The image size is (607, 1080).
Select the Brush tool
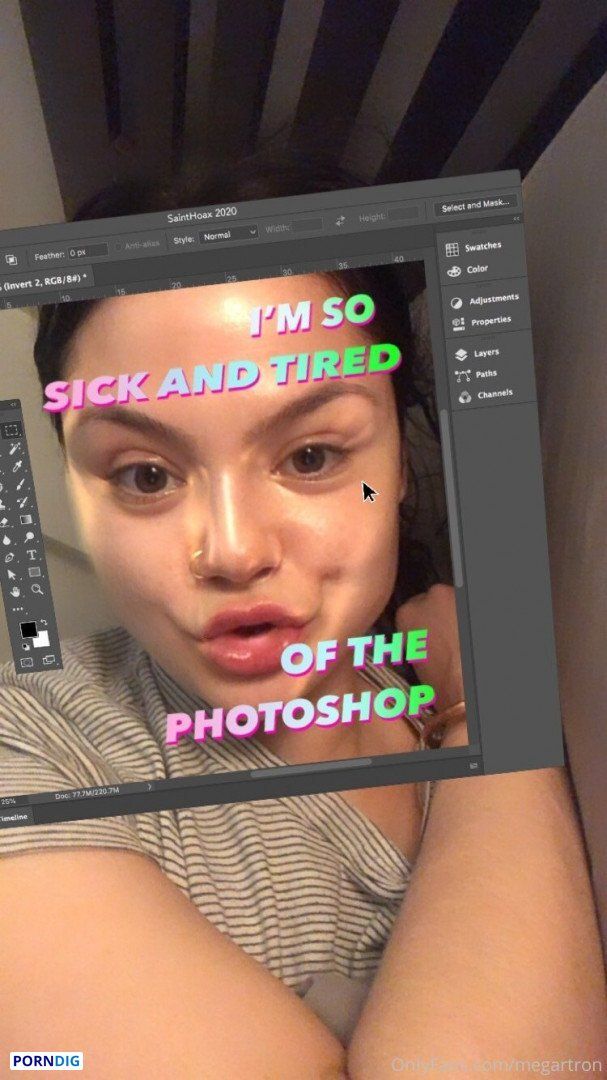click(x=21, y=484)
